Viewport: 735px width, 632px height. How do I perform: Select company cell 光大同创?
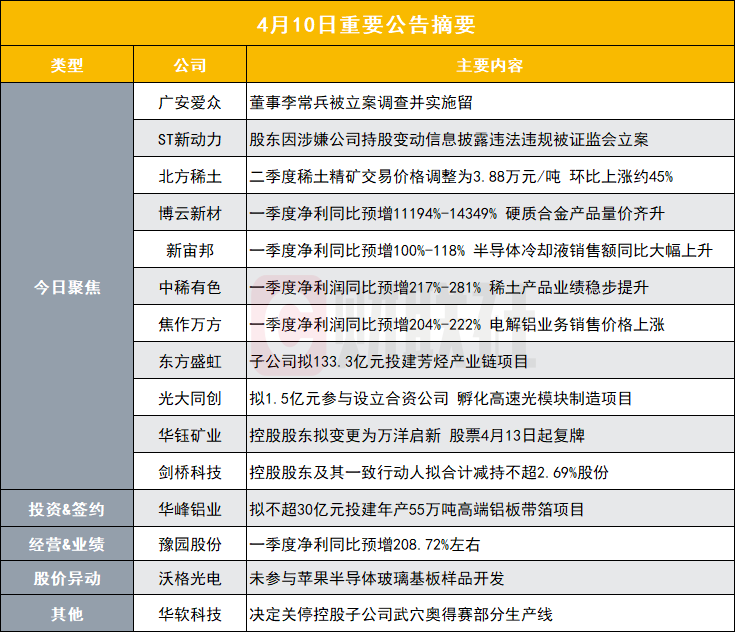pos(190,398)
